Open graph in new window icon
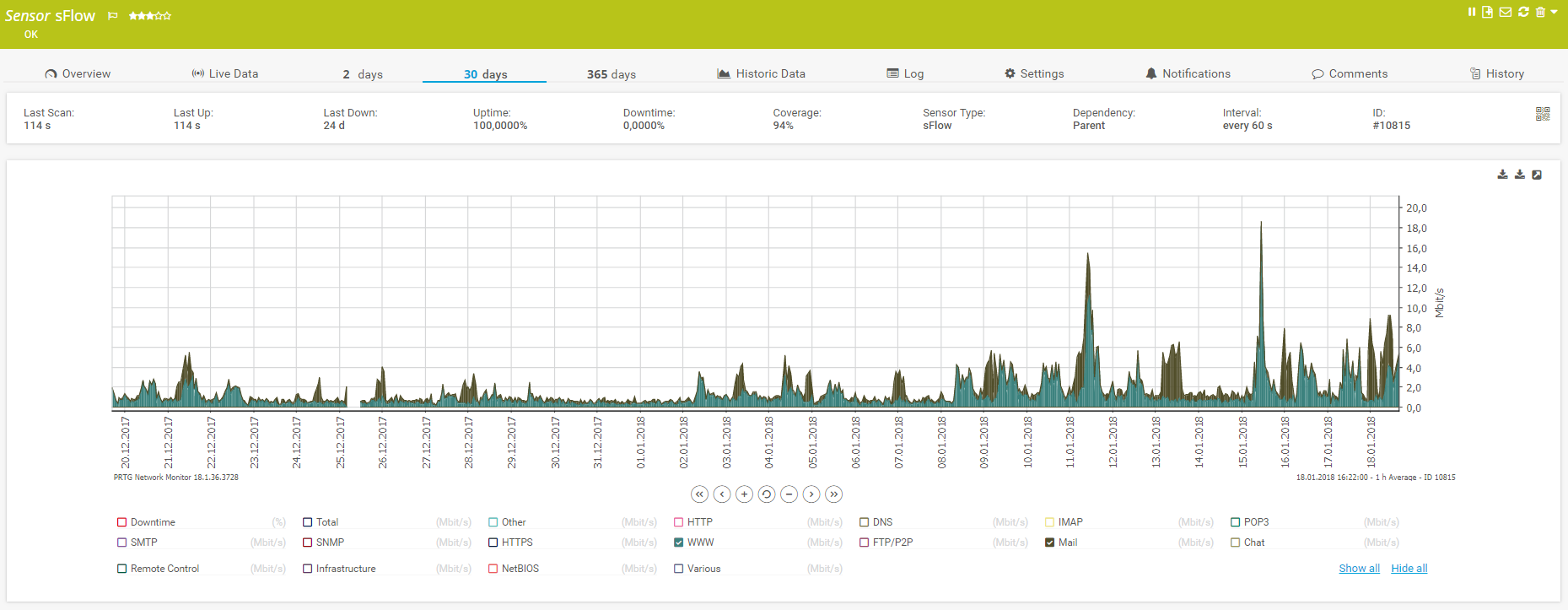 [1537, 175]
